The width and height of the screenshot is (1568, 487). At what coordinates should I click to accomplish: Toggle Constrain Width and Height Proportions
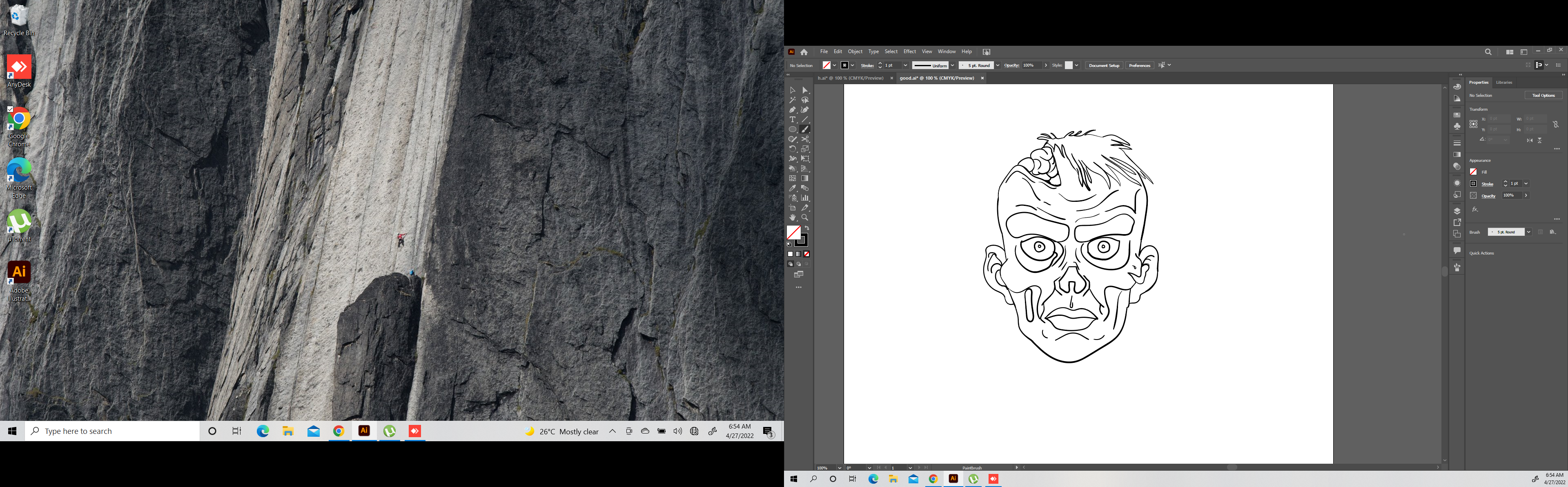(x=1556, y=124)
